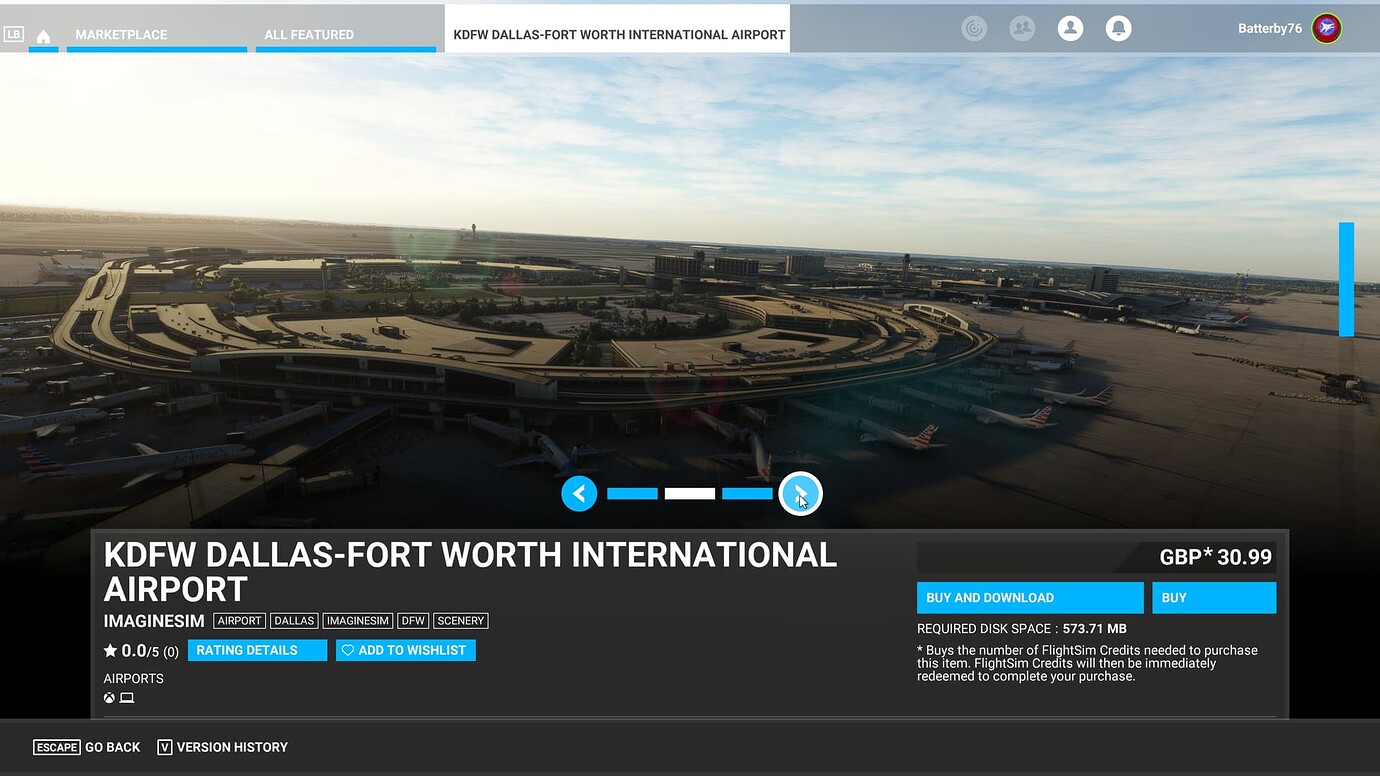
Task: Open your profile via the person icon
Action: click(x=1070, y=28)
